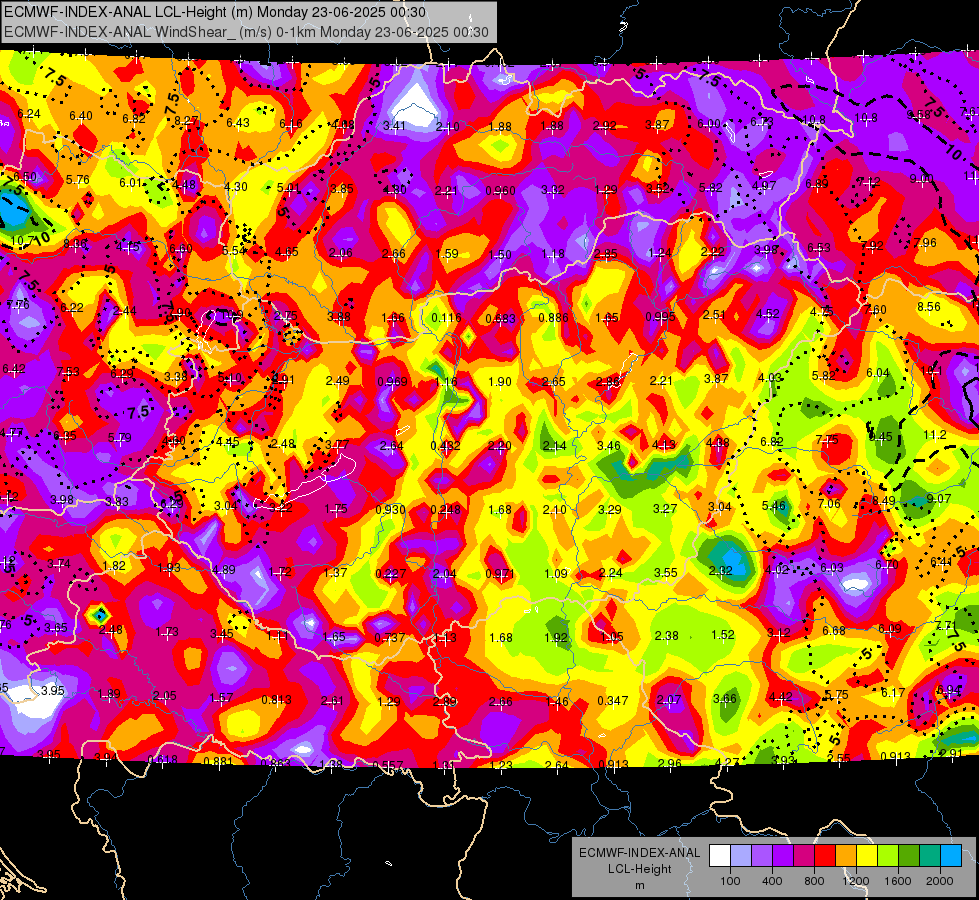Click the legend scale label 800
Viewport: 979px width, 900px height.
click(x=814, y=881)
